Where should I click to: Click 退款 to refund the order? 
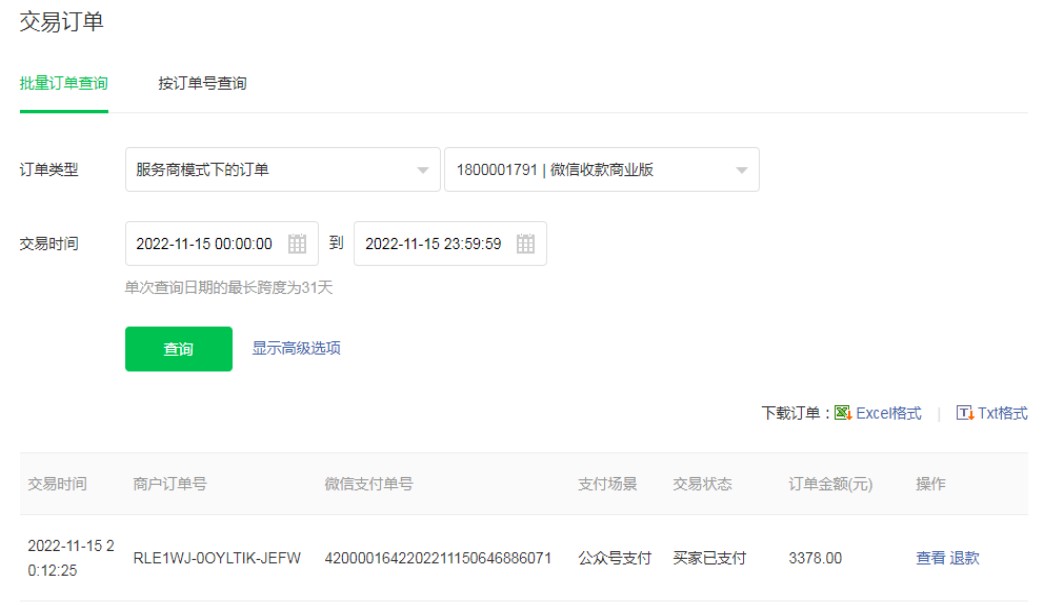(x=965, y=558)
